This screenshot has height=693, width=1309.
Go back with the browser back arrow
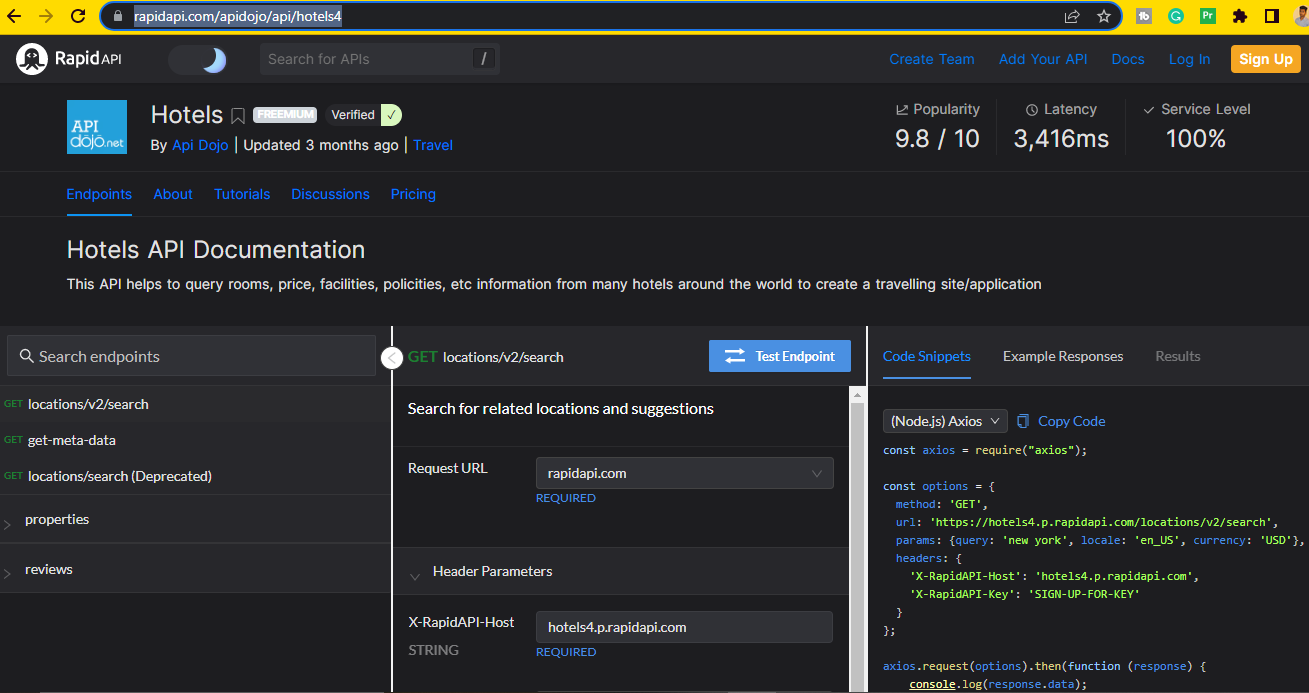pyautogui.click(x=16, y=16)
